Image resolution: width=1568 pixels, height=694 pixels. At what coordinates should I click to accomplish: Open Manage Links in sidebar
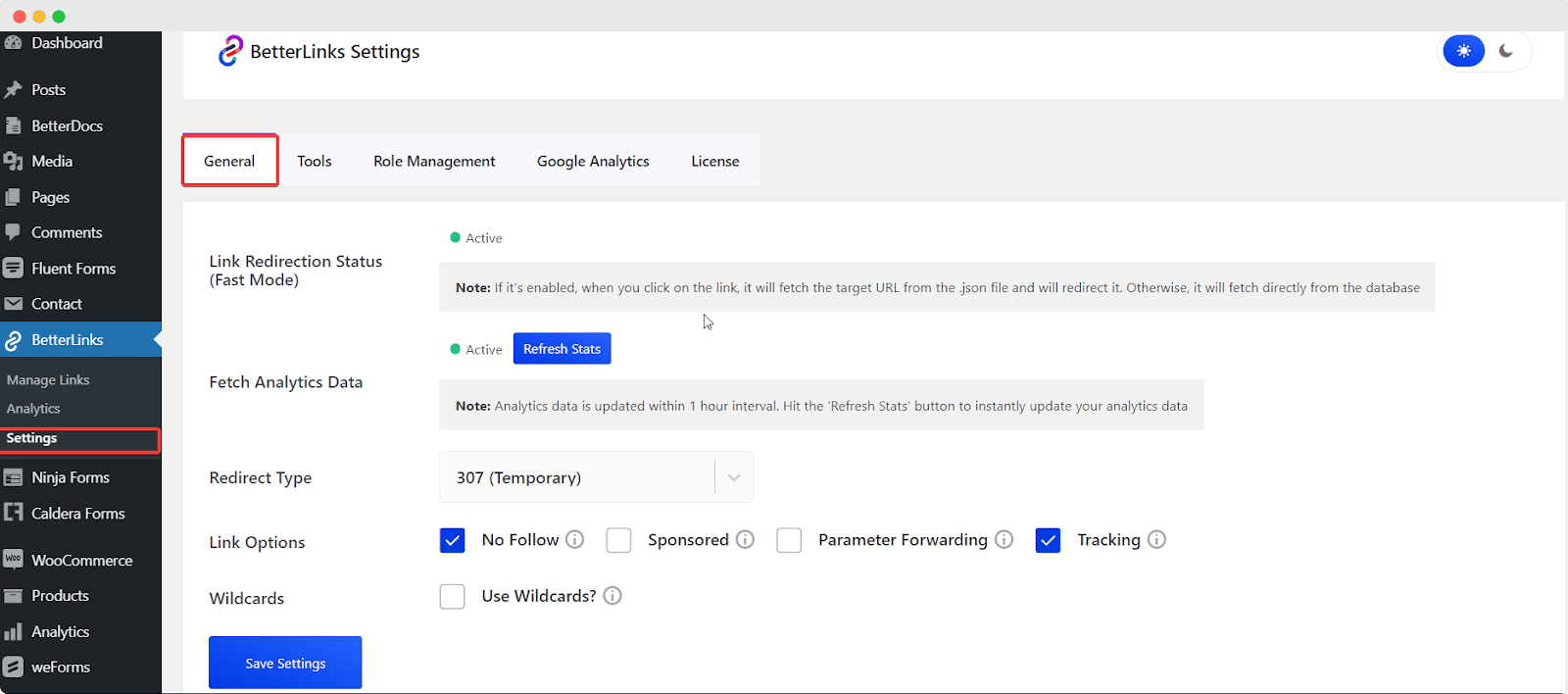(48, 380)
